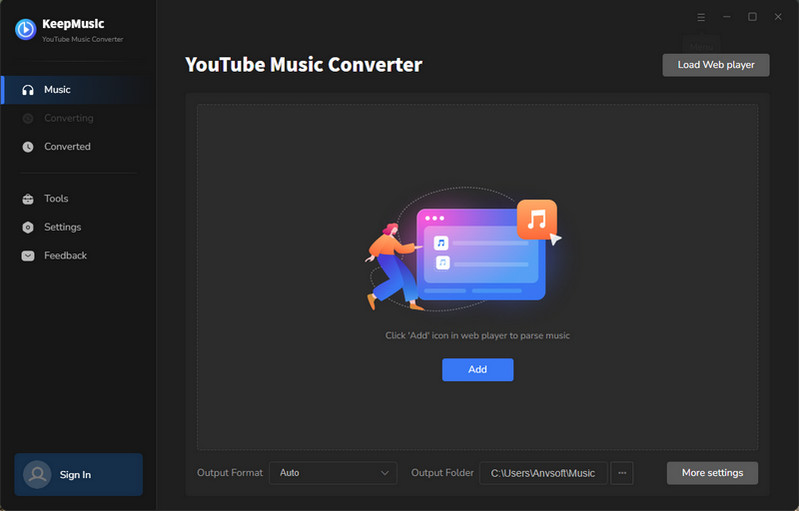Close the KeepMusic window
Screen dimensions: 800x511
[x=778, y=17]
